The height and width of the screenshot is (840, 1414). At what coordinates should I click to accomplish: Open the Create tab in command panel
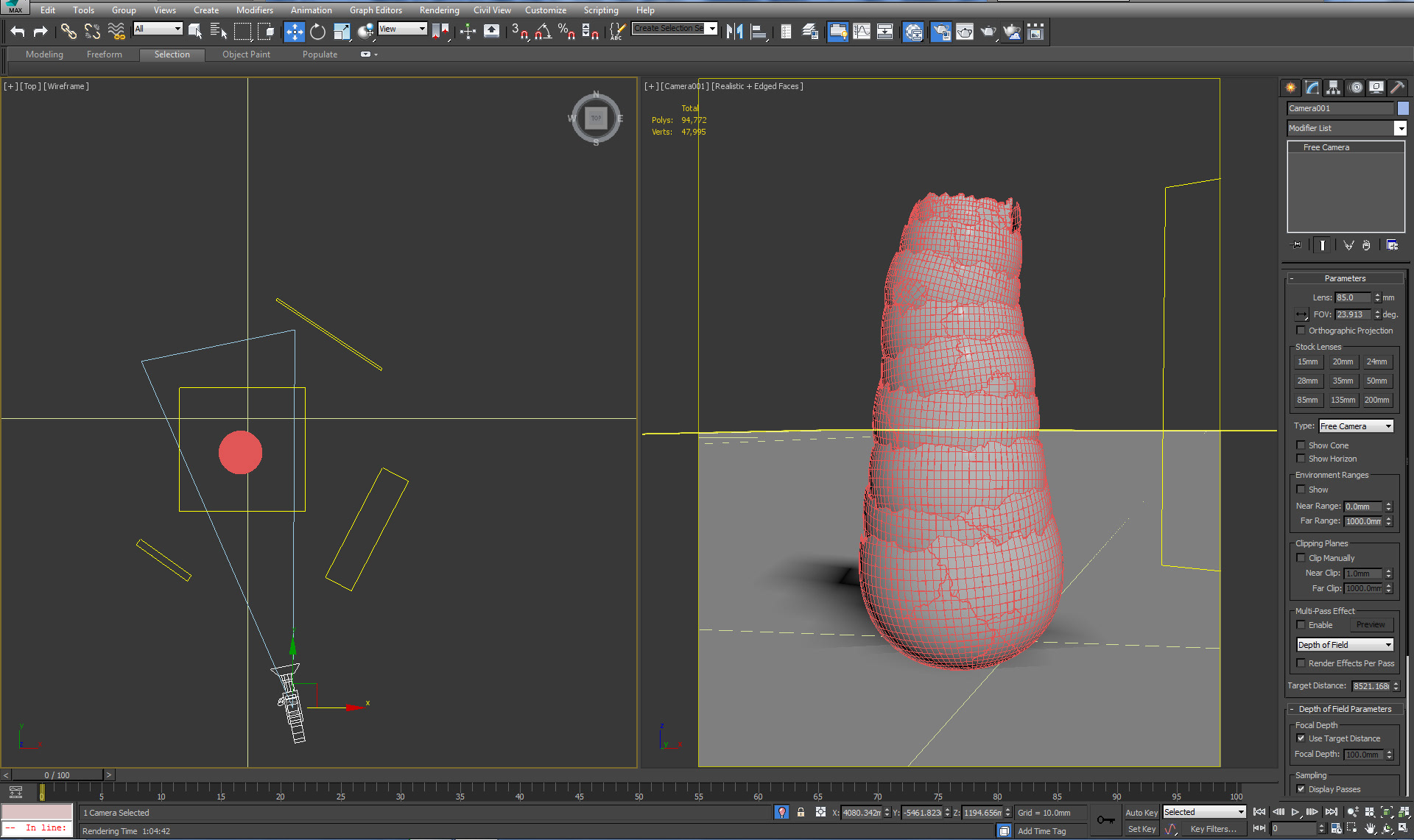[x=1291, y=88]
